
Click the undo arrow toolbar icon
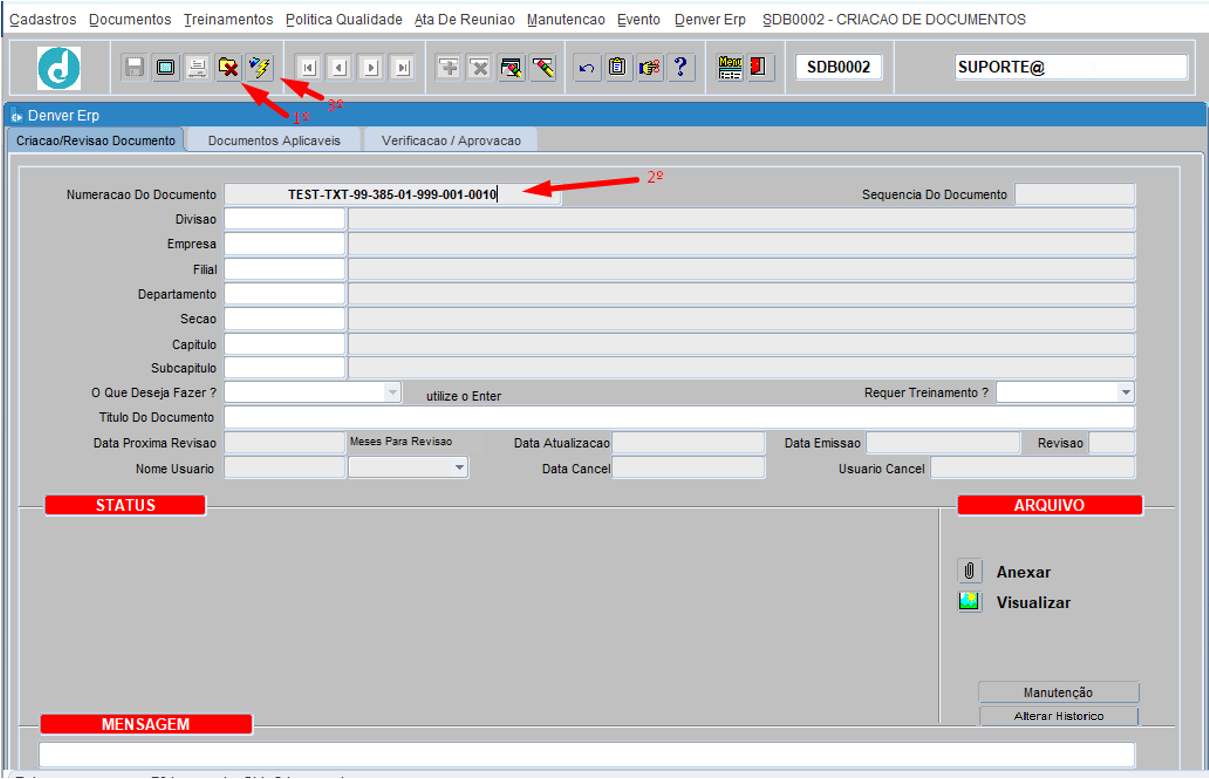click(587, 68)
